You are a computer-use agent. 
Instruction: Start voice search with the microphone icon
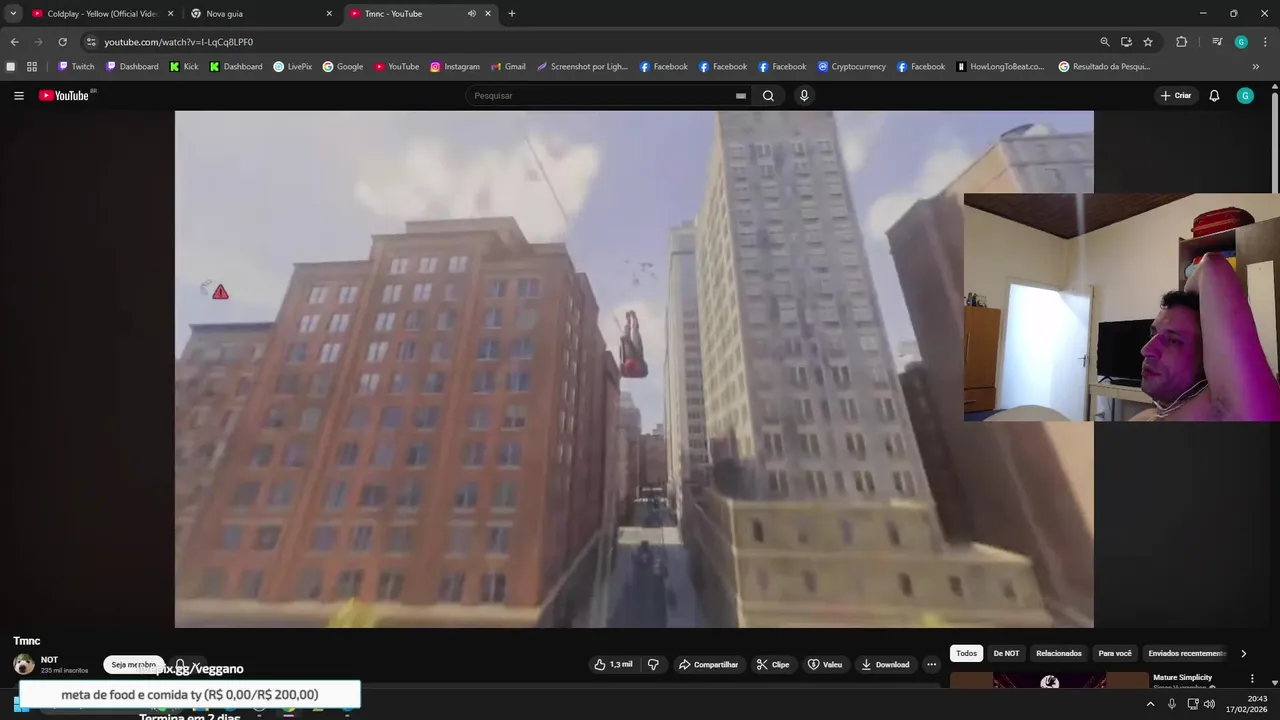[804, 96]
